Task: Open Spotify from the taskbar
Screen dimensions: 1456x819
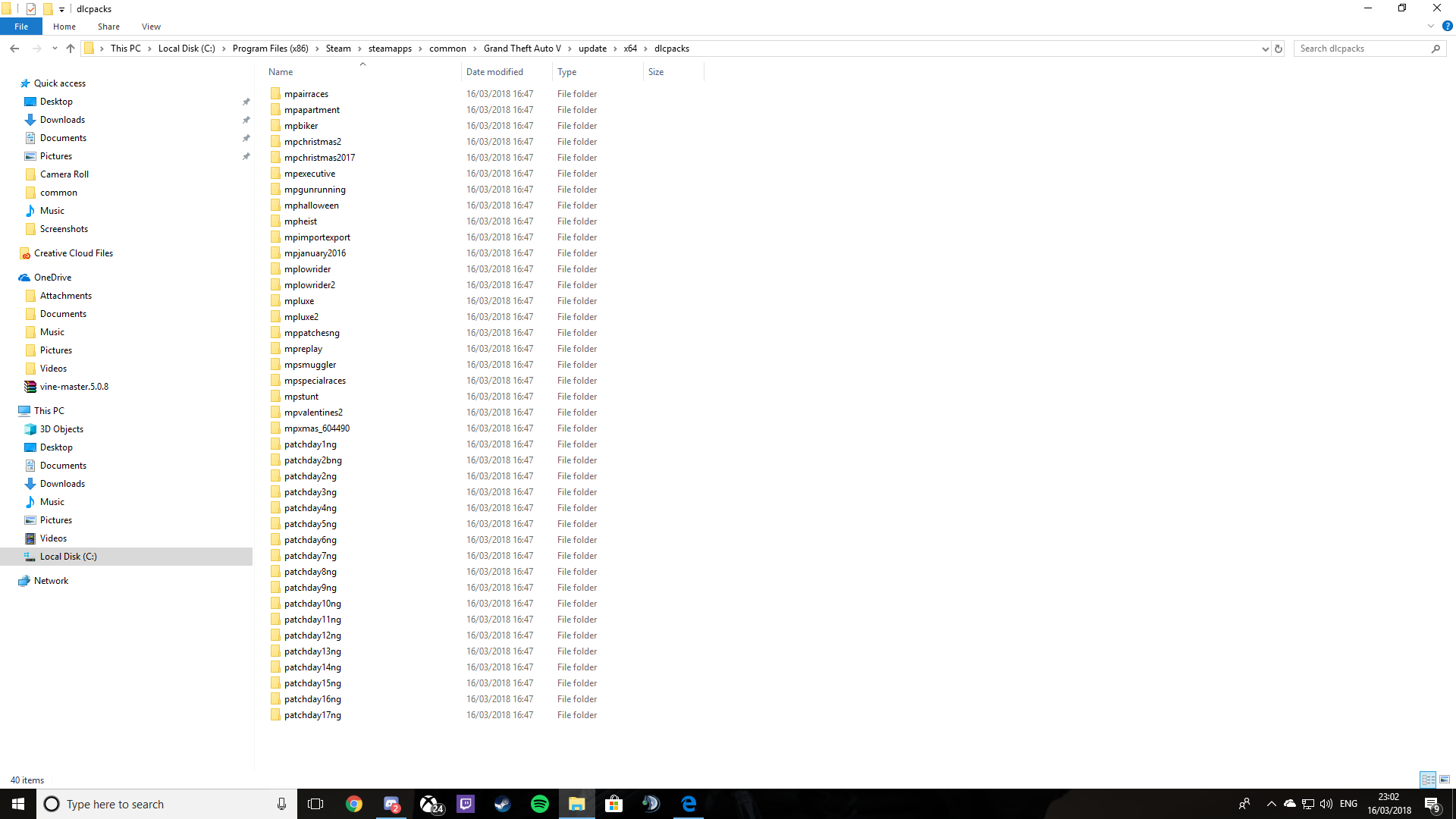Action: pos(539,804)
